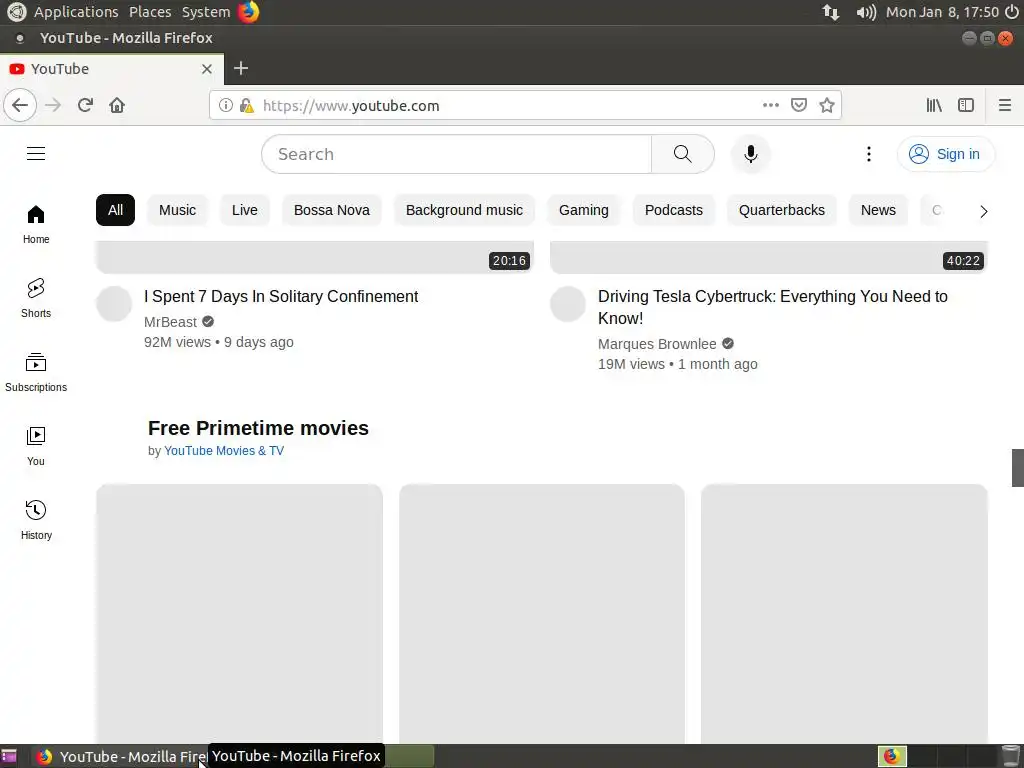This screenshot has width=1024, height=768.
Task: Open the Firefox application menu
Action: coord(1005,105)
